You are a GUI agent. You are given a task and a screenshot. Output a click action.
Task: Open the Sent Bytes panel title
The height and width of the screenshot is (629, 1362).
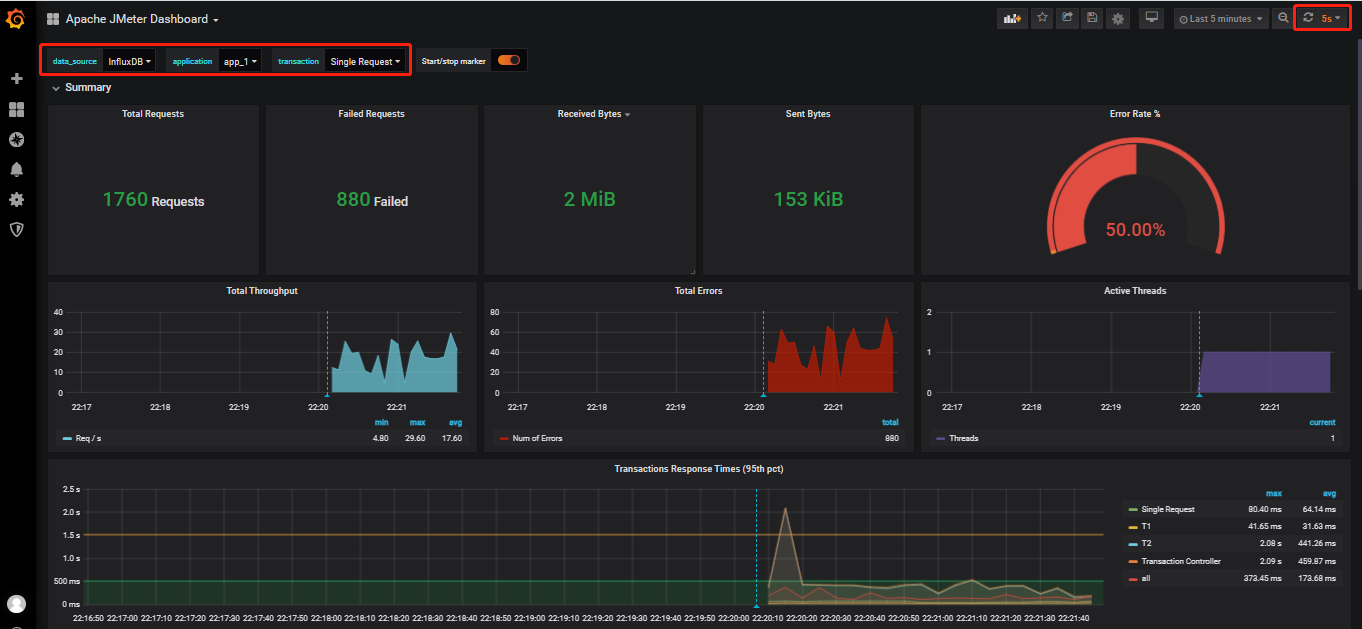(x=808, y=114)
